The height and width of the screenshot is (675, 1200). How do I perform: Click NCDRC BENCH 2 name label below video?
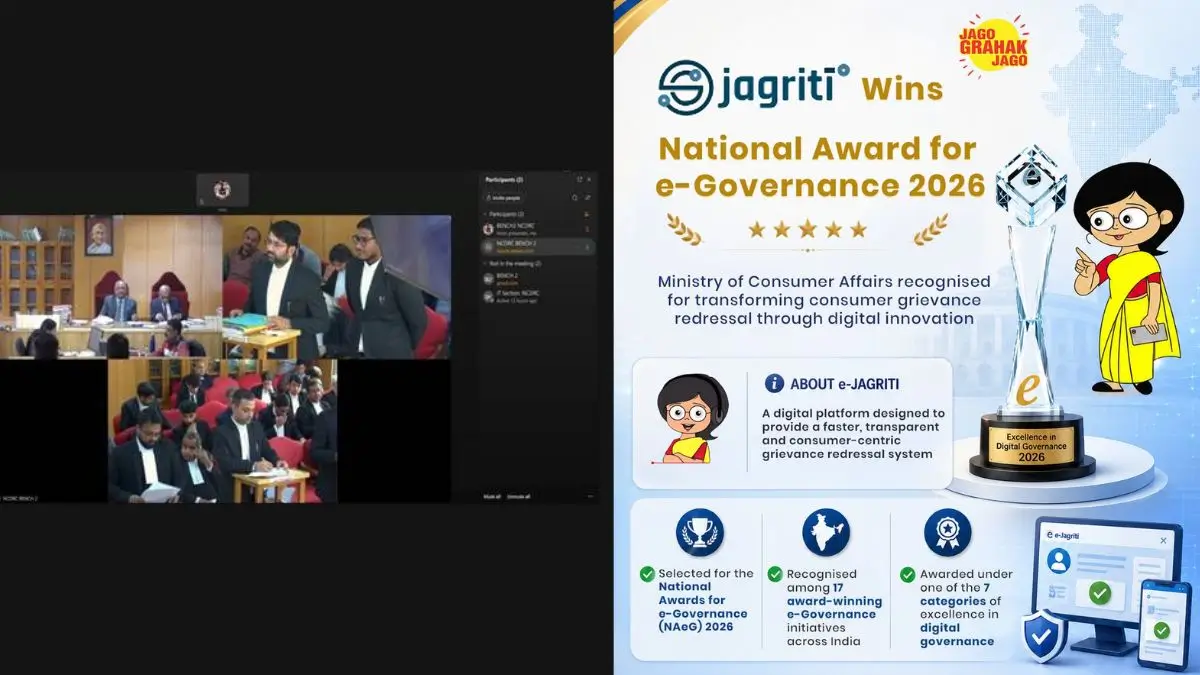(x=18, y=498)
